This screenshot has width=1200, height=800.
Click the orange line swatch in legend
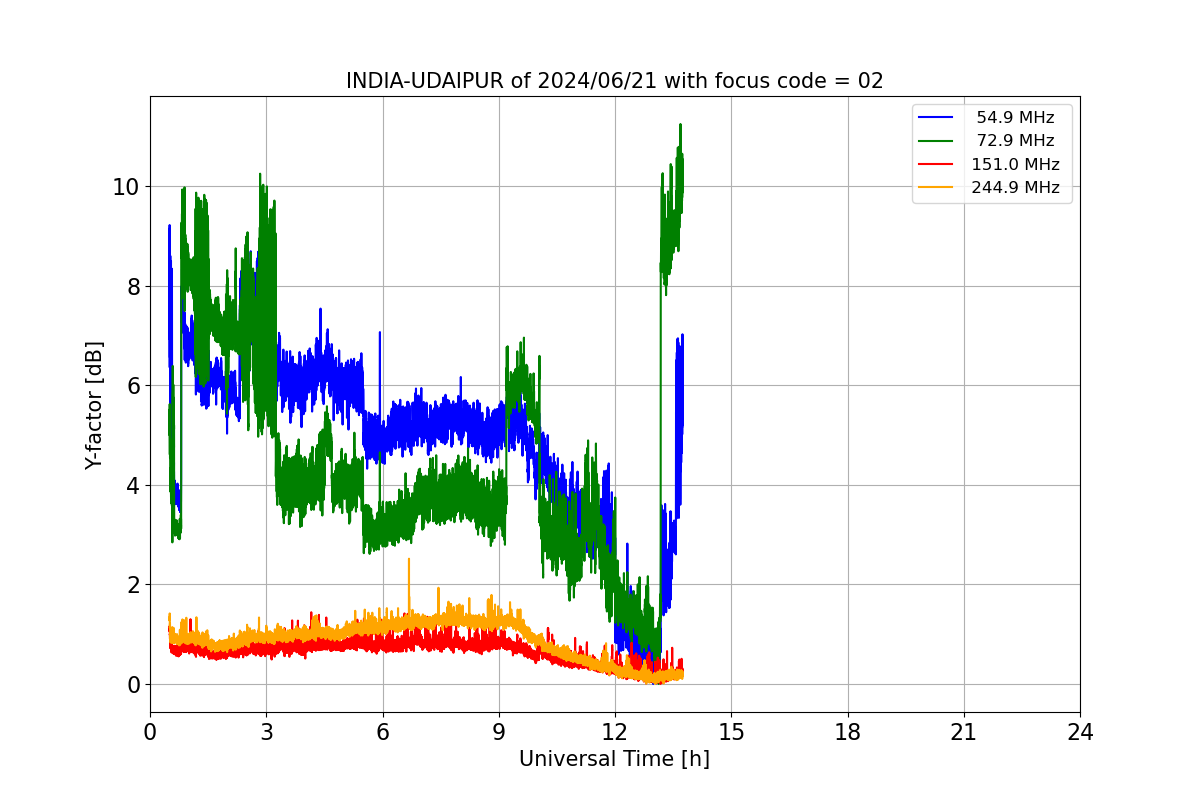point(936,188)
